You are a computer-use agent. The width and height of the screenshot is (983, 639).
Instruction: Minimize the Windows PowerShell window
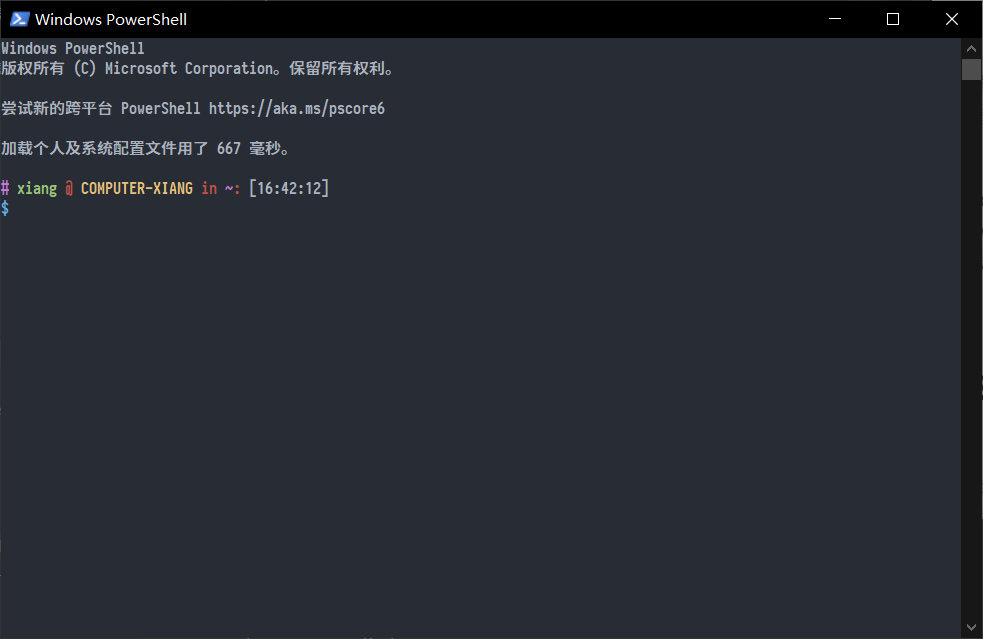pos(834,19)
